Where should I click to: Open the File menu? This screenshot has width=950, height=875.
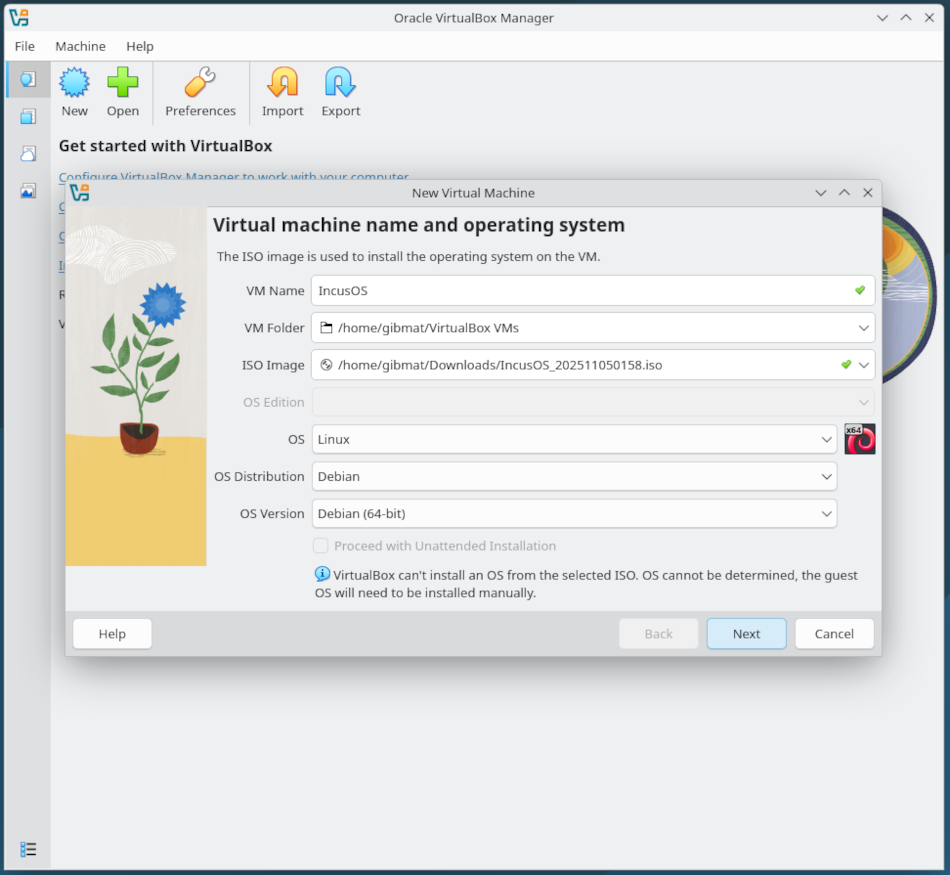click(24, 46)
